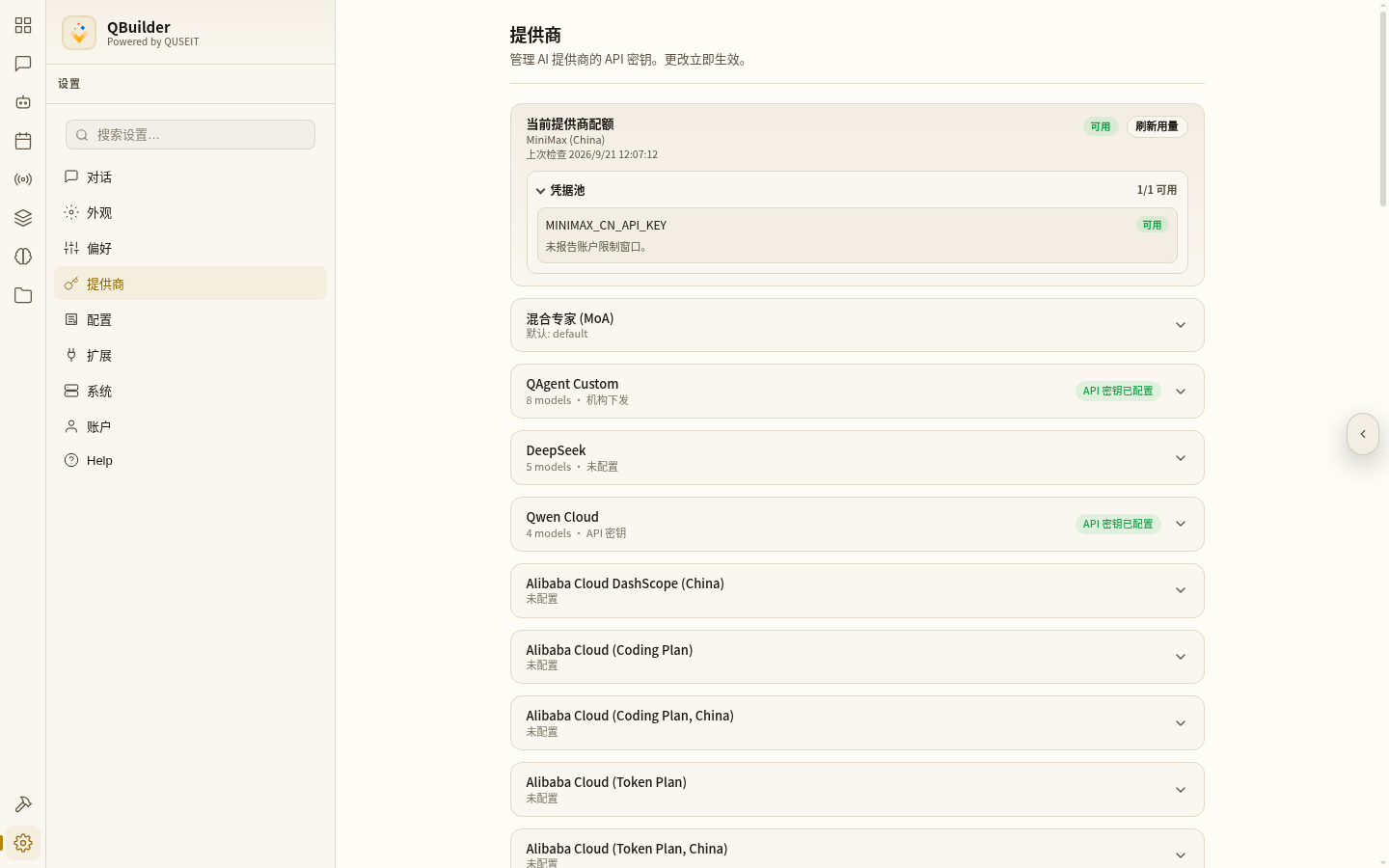The height and width of the screenshot is (868, 1389).
Task: Click the 刷新用量 button
Action: pos(1157,126)
